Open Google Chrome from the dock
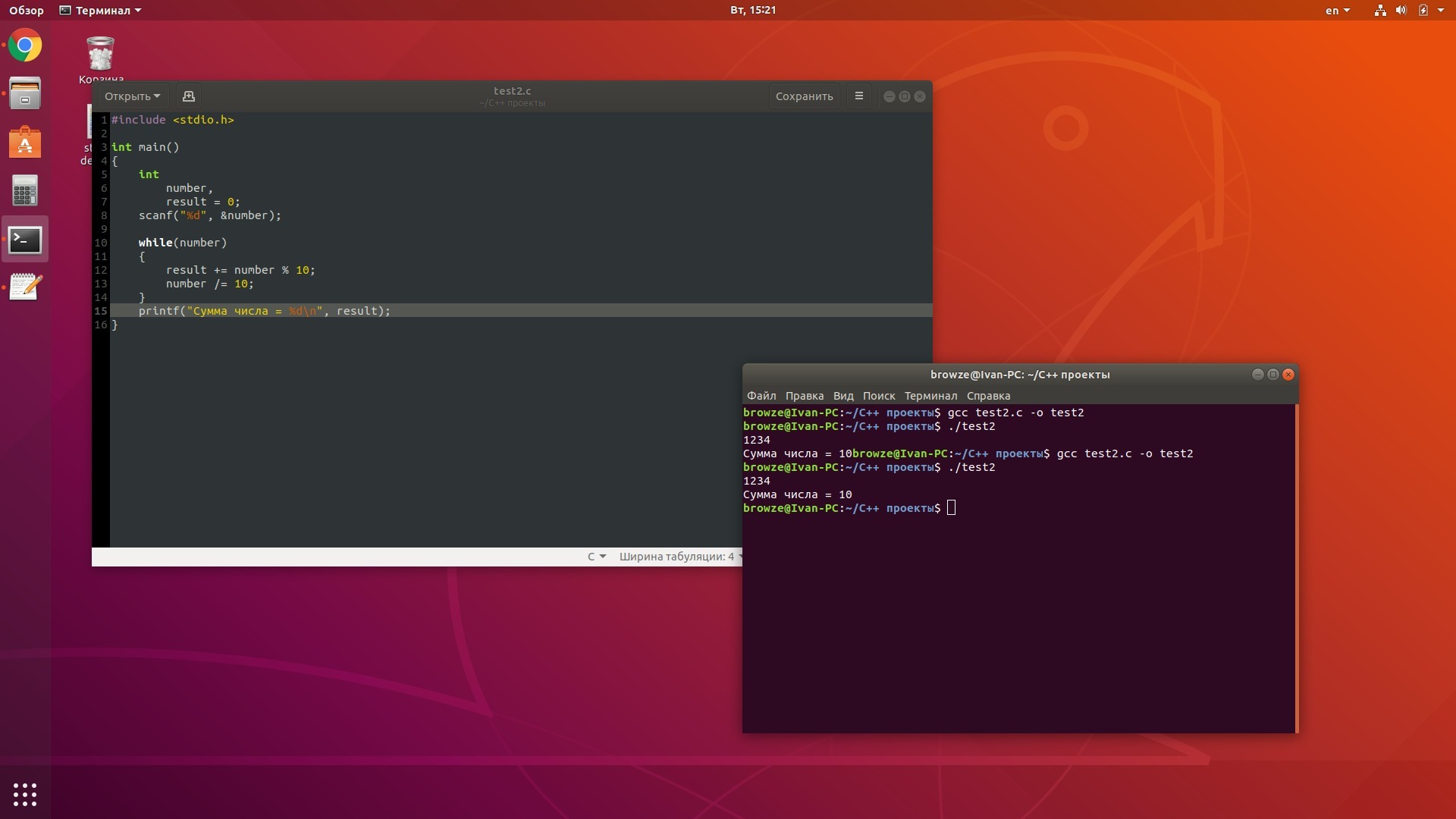 point(25,45)
